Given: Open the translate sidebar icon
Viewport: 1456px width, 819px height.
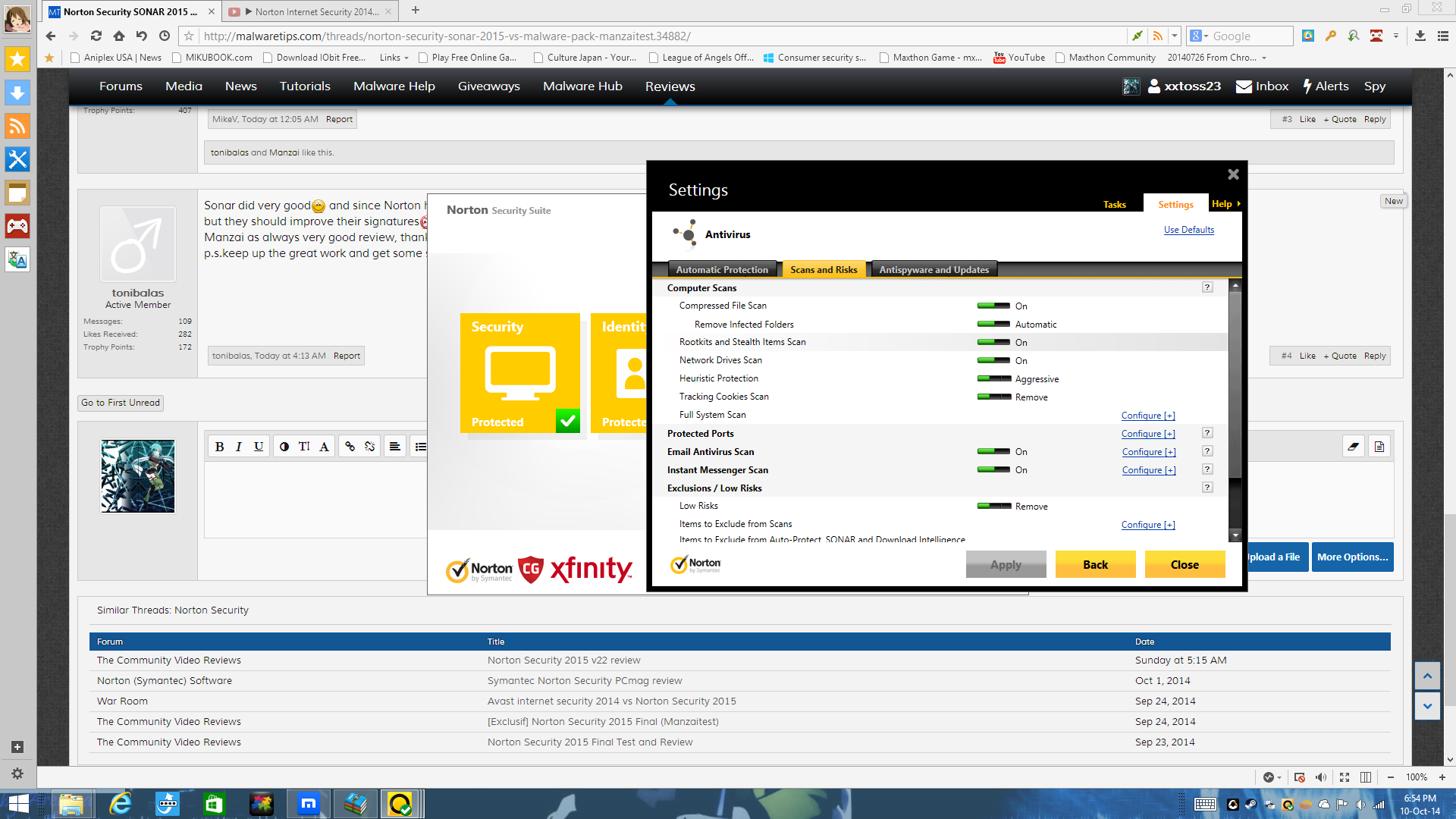Looking at the screenshot, I should pyautogui.click(x=17, y=259).
